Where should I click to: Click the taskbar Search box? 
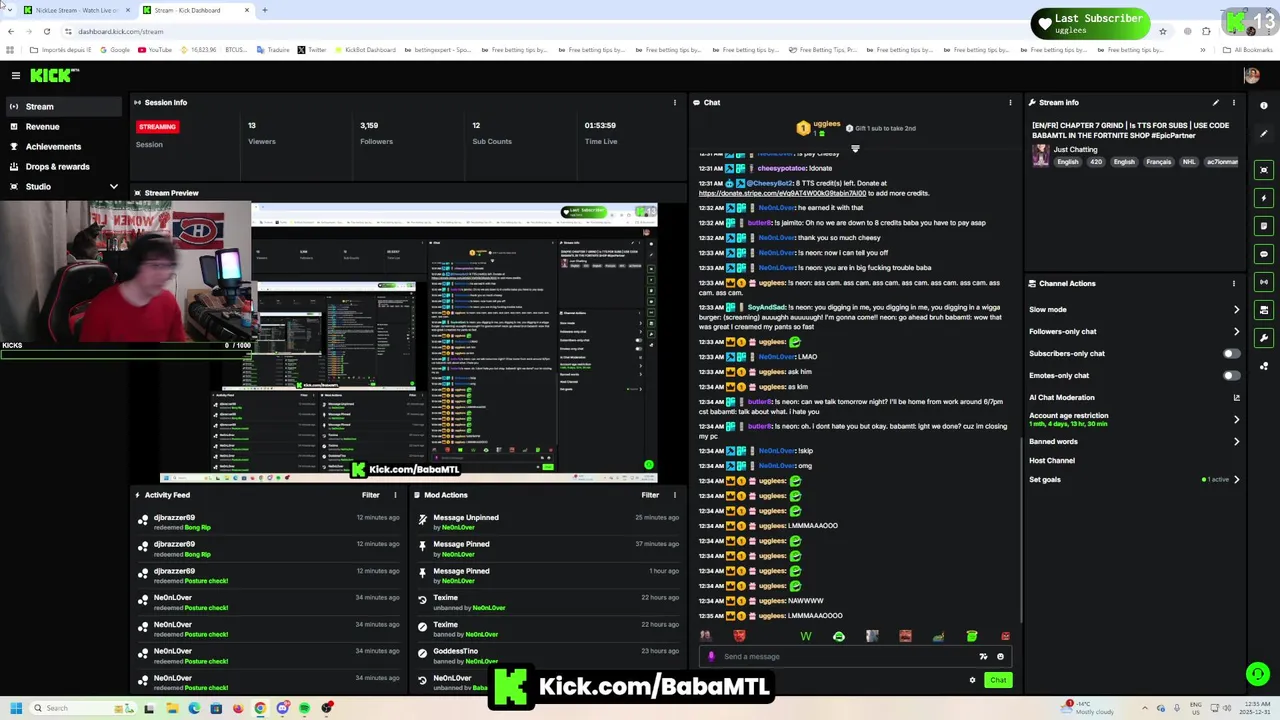point(83,708)
